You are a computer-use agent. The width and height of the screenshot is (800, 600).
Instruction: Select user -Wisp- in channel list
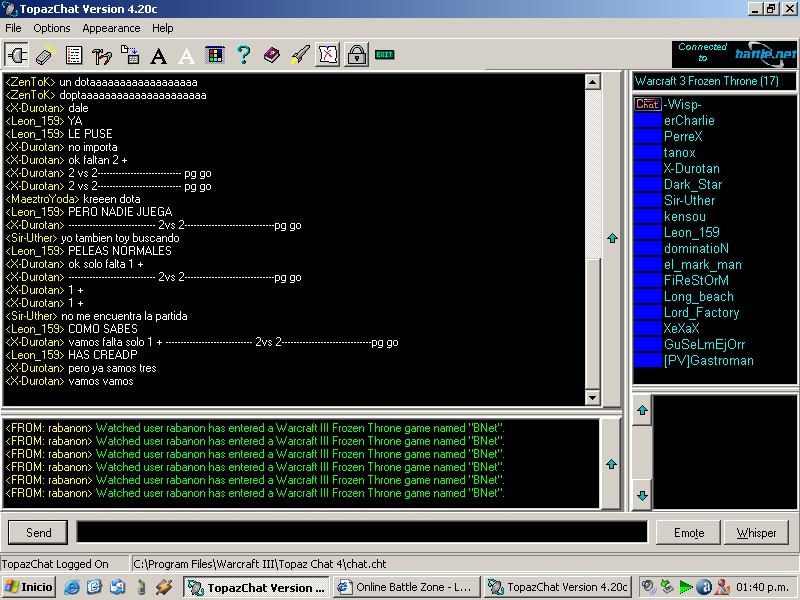(x=683, y=105)
